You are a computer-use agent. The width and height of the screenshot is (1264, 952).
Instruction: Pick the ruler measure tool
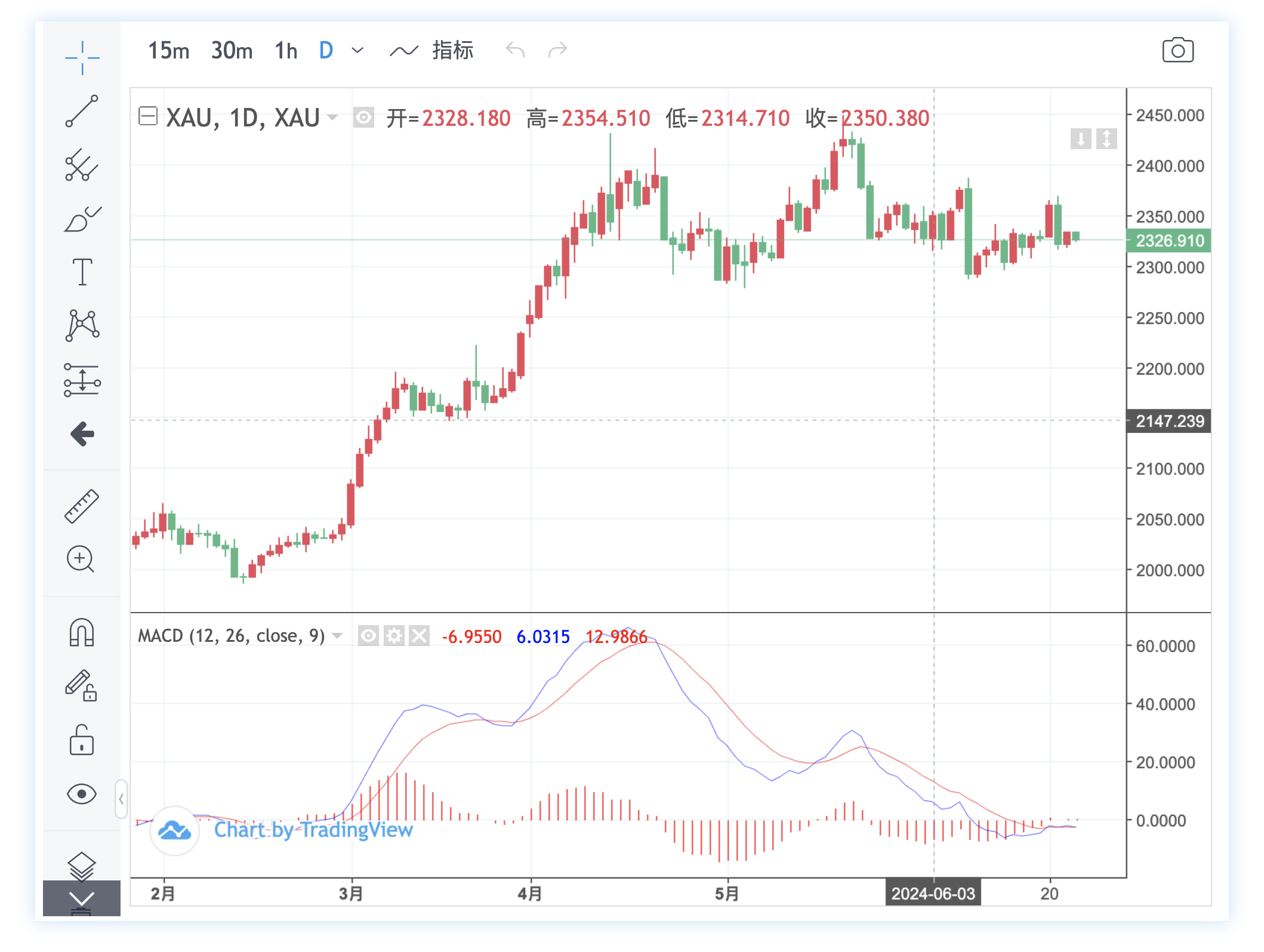point(82,506)
